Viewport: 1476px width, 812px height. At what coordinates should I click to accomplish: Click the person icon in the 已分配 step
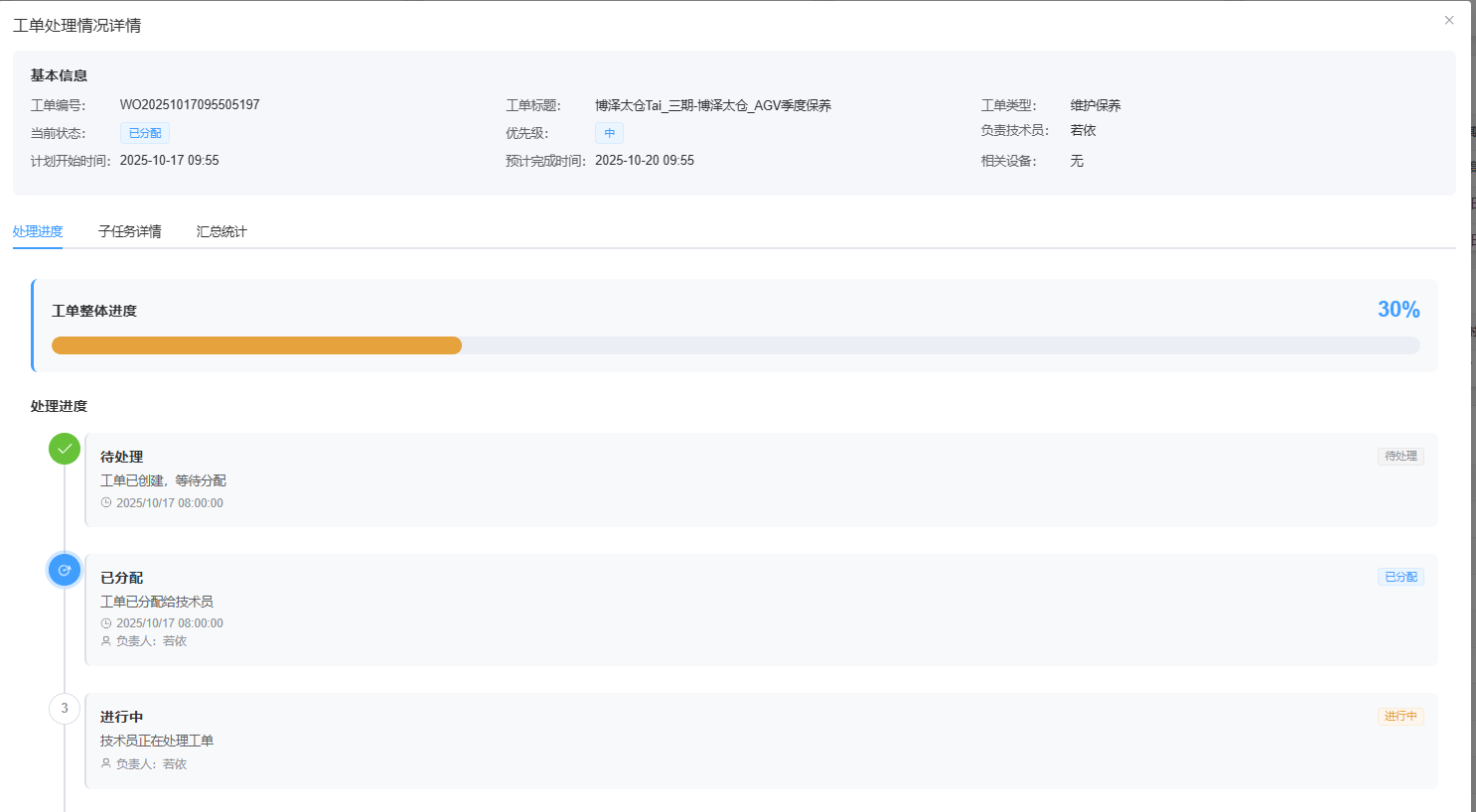[x=106, y=641]
